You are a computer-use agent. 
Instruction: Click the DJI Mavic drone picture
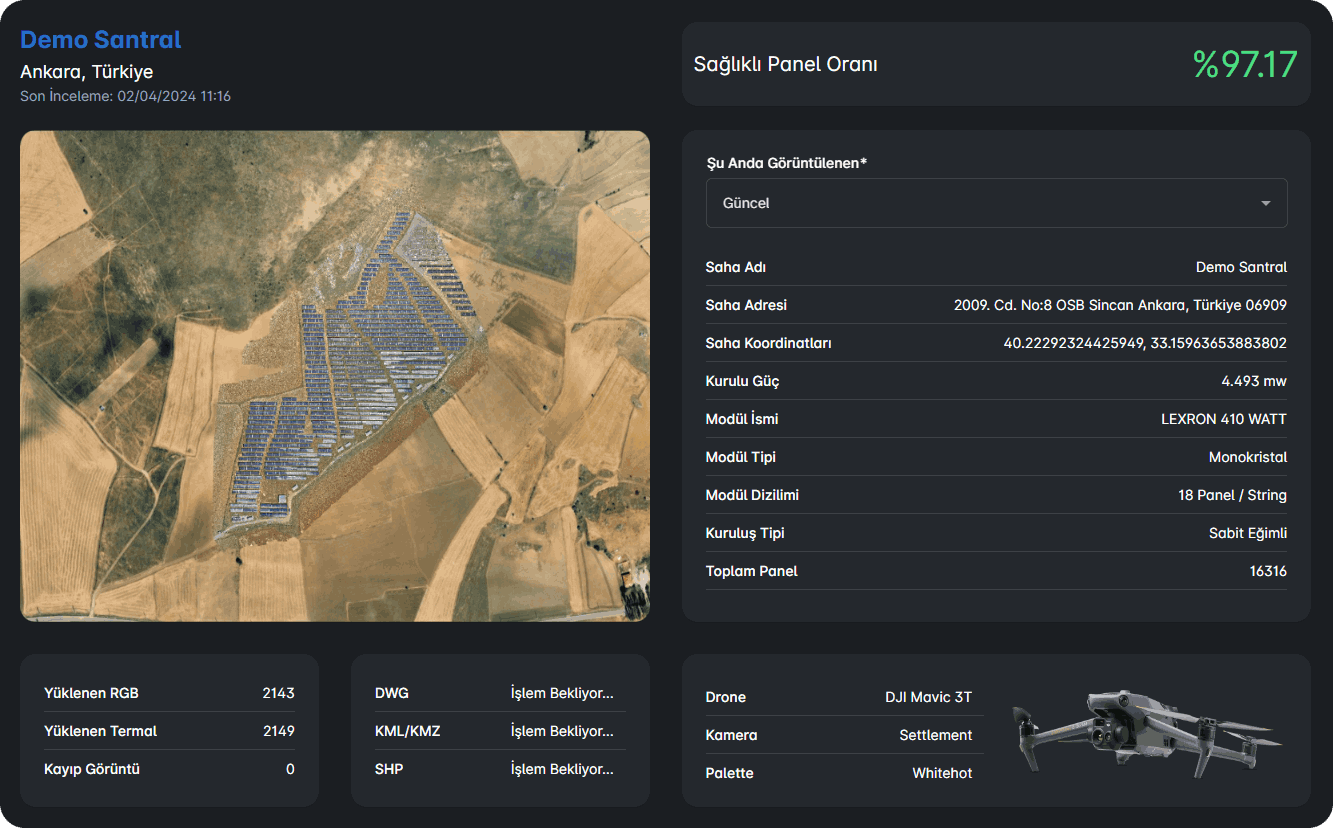(1145, 731)
